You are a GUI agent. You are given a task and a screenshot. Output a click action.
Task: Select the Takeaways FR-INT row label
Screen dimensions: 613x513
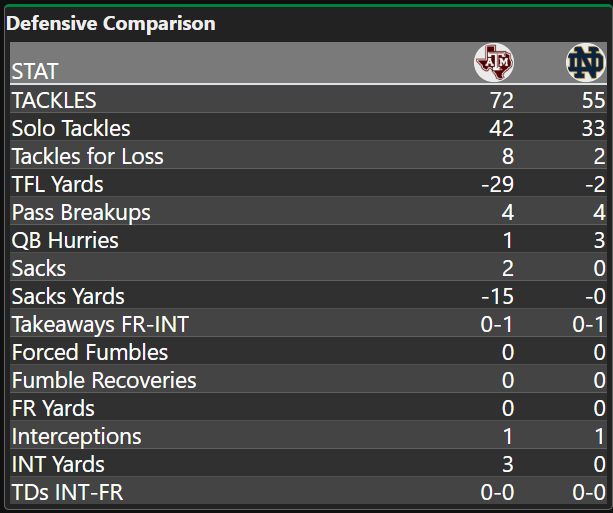[99, 324]
